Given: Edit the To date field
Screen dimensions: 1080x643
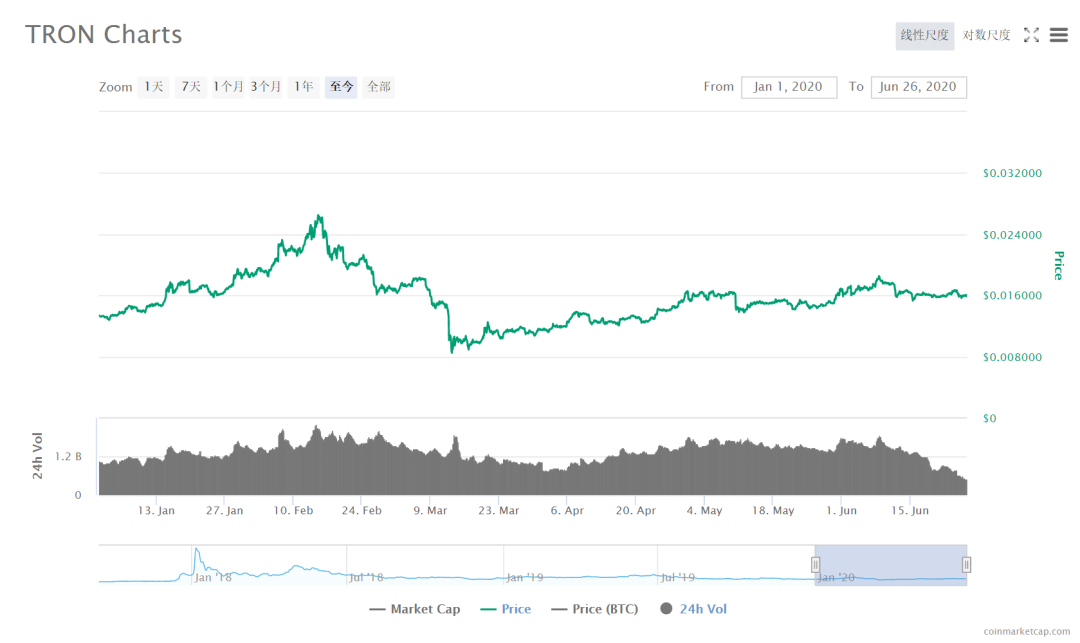Looking at the screenshot, I should [x=918, y=87].
